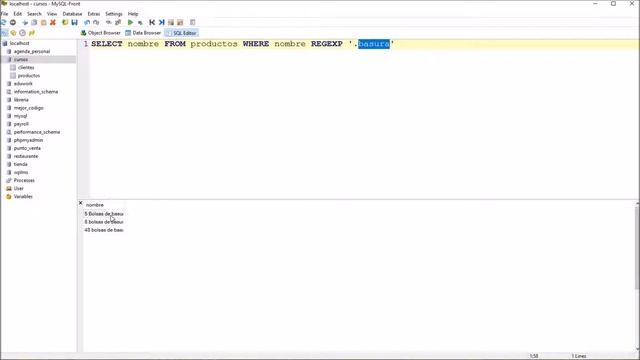Close the result panel with its X

80,203
